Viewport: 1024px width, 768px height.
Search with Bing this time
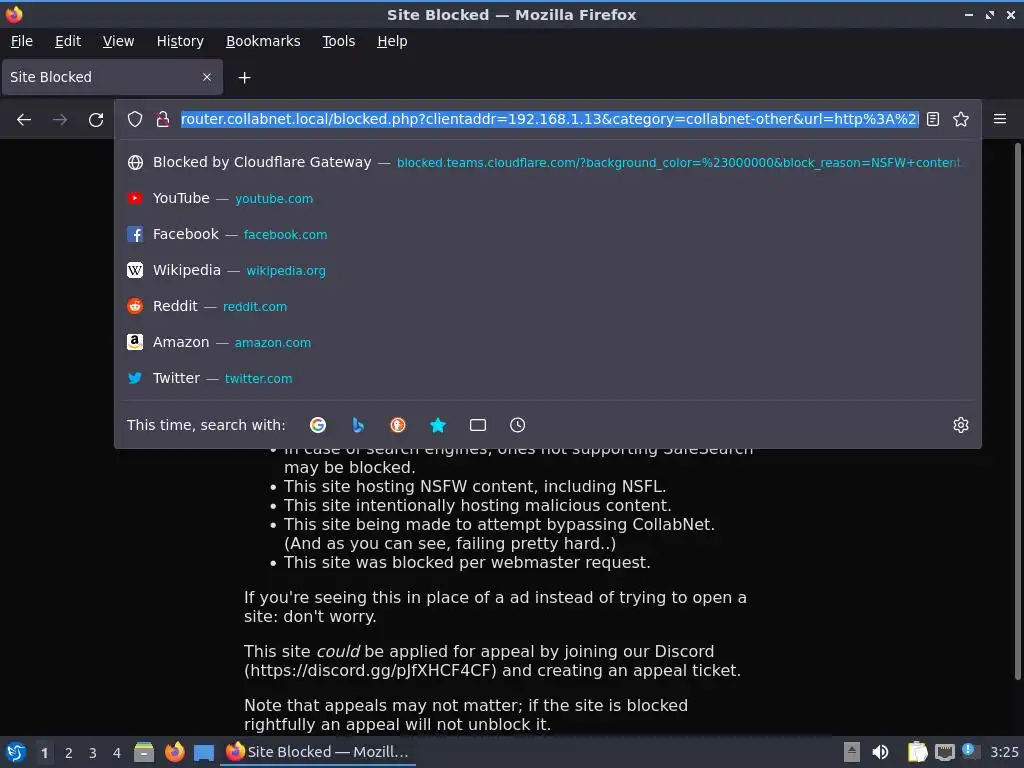(358, 425)
